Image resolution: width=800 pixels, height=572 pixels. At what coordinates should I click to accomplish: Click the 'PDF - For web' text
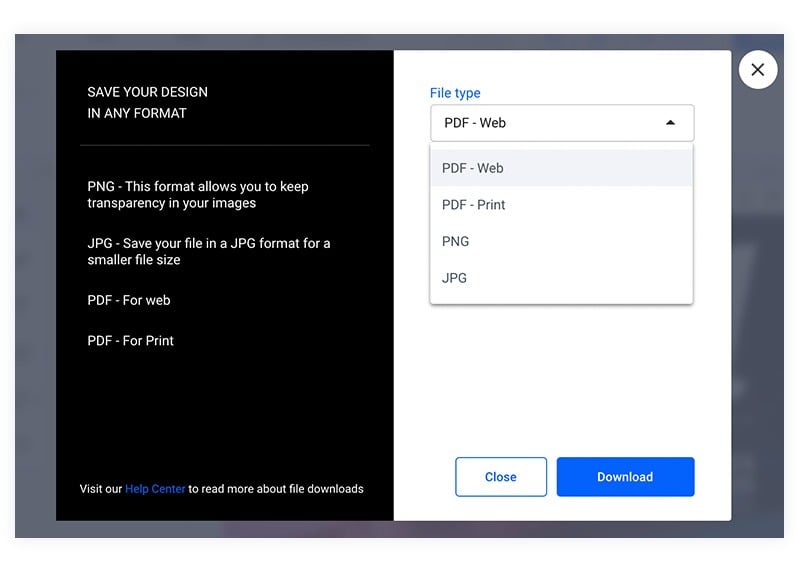pos(129,300)
